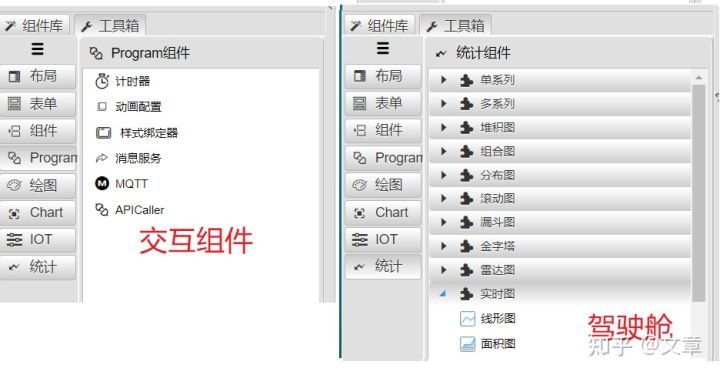720x375 pixels.
Task: Select IOT category in left panel
Action: click(38, 240)
